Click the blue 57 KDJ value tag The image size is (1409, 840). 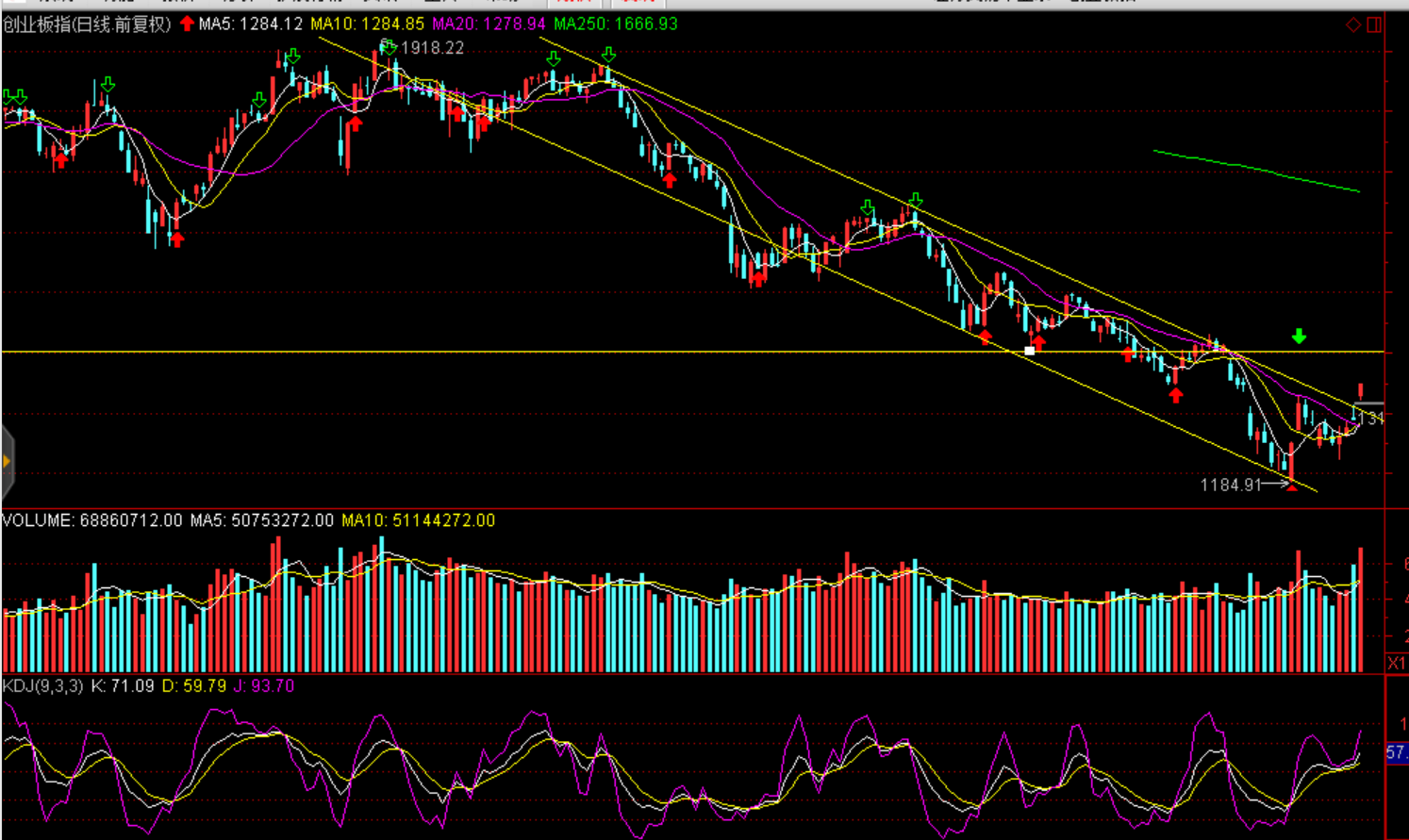pos(1396,752)
